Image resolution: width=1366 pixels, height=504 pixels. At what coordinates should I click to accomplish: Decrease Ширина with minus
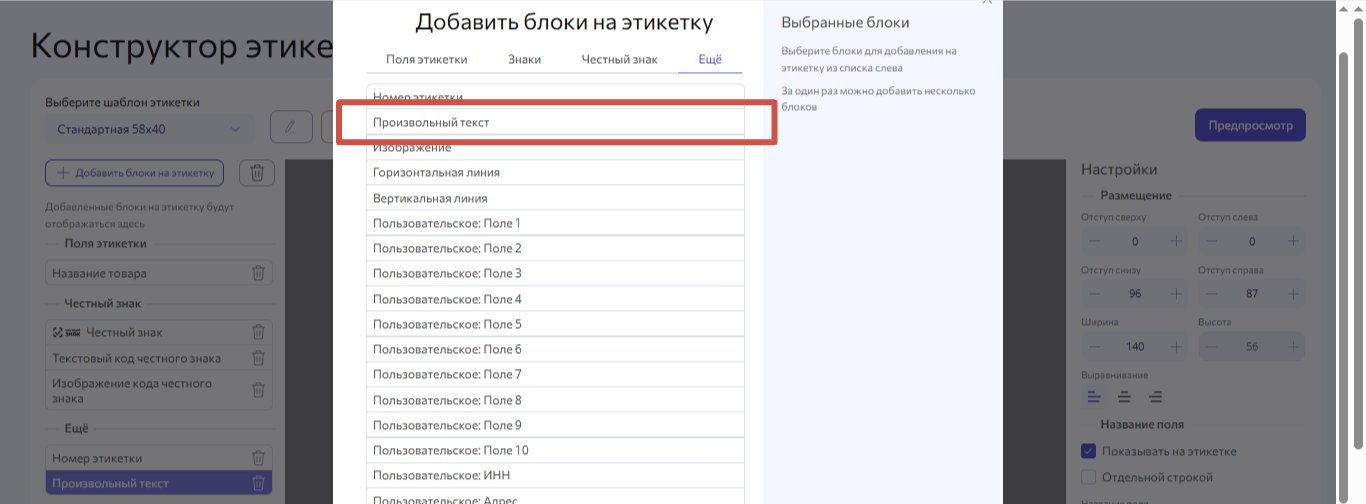tap(1094, 347)
